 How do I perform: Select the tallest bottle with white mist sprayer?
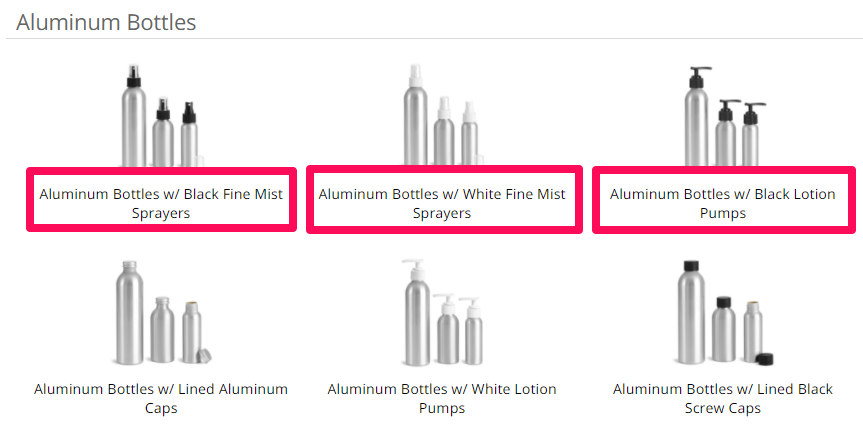click(x=416, y=115)
